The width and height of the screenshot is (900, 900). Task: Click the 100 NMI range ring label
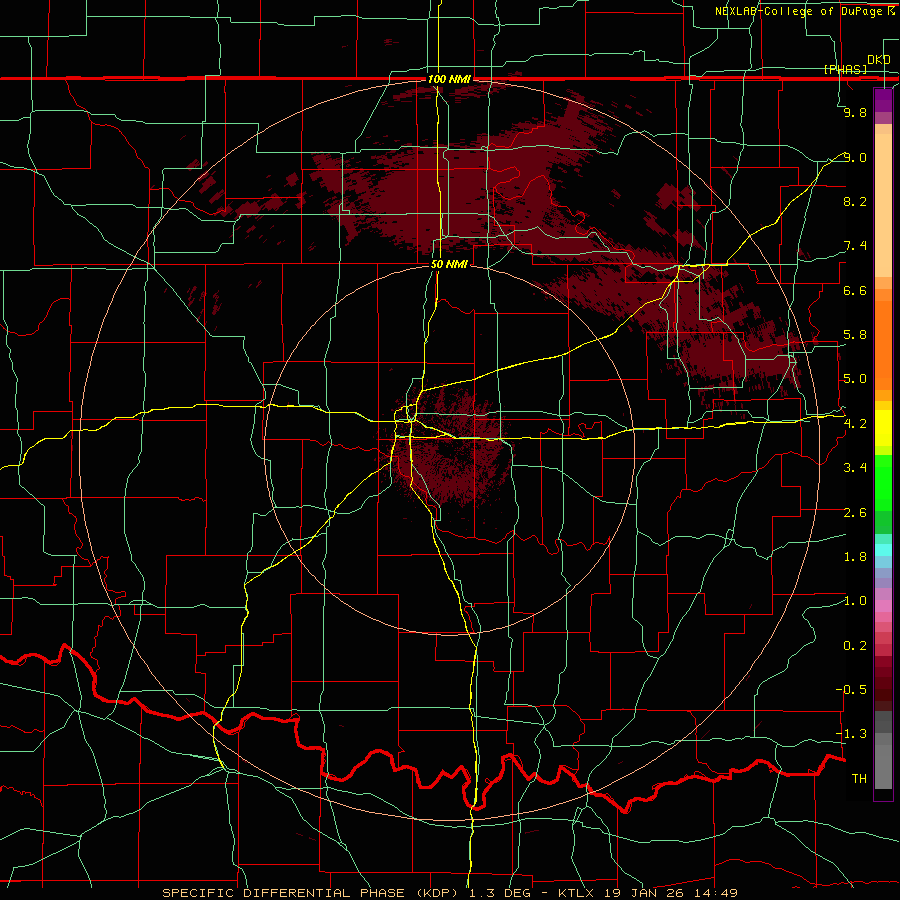[449, 79]
